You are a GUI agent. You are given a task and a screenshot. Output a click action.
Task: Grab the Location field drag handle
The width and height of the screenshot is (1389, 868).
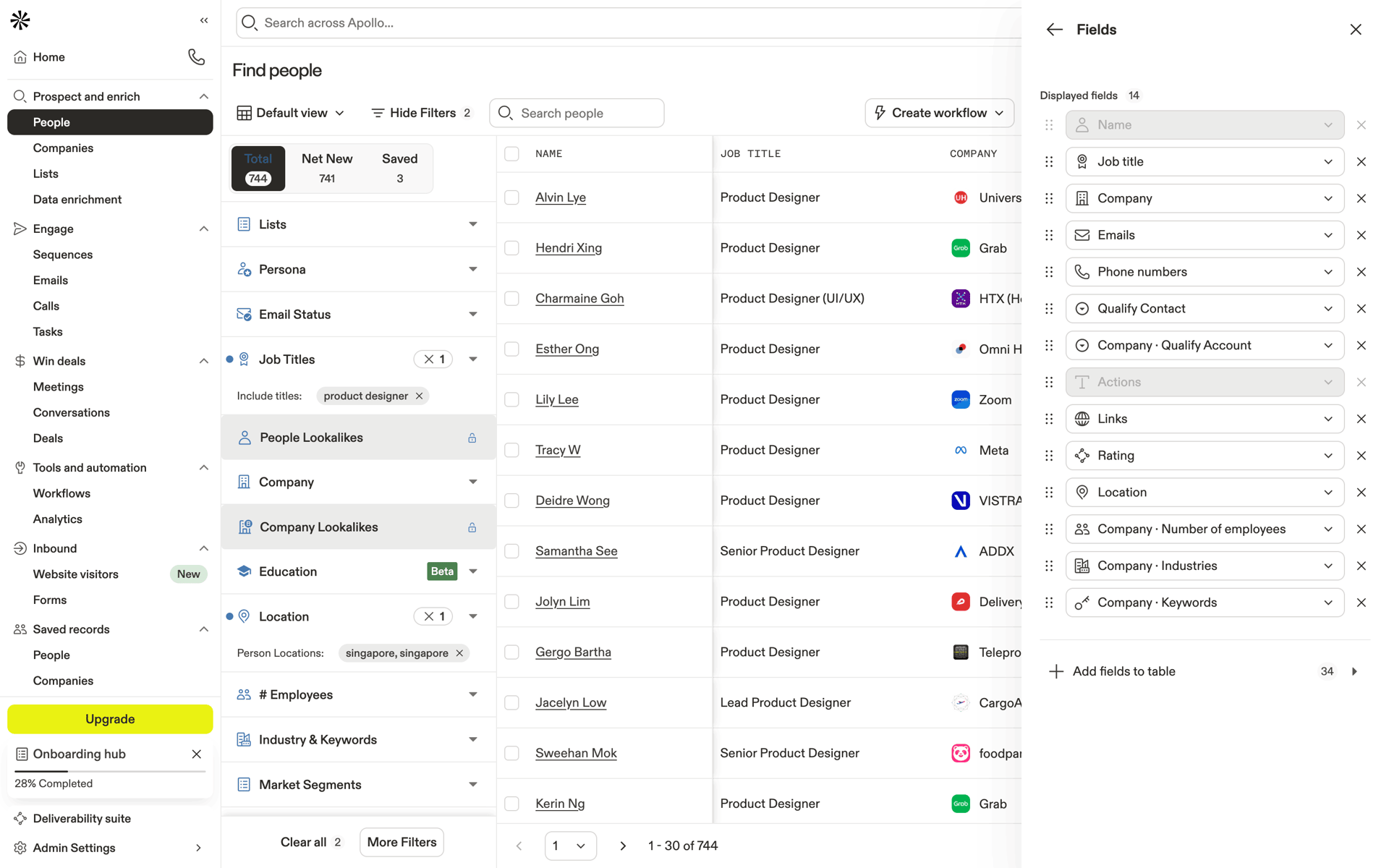click(x=1049, y=493)
